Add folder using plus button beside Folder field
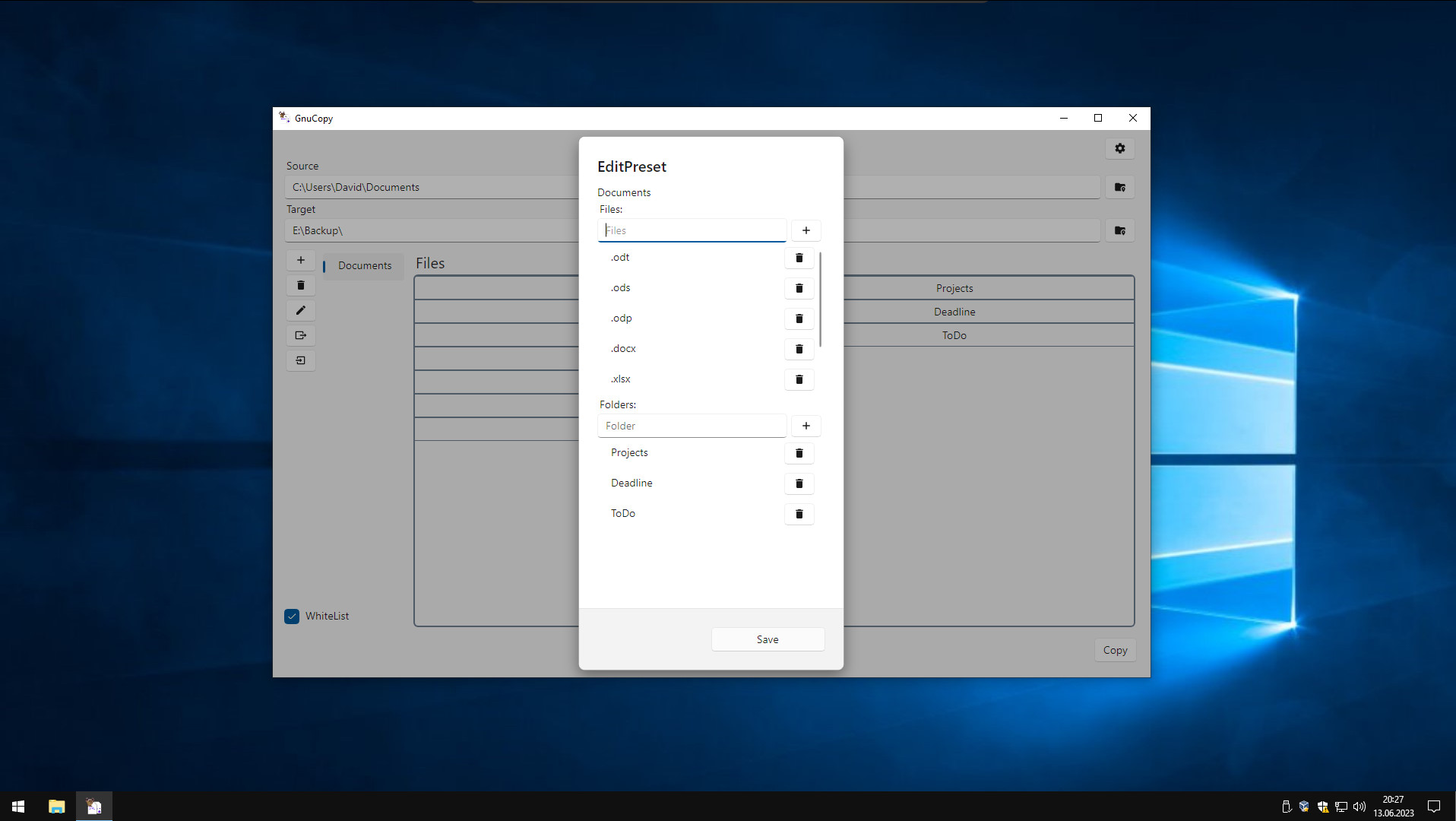 point(806,426)
